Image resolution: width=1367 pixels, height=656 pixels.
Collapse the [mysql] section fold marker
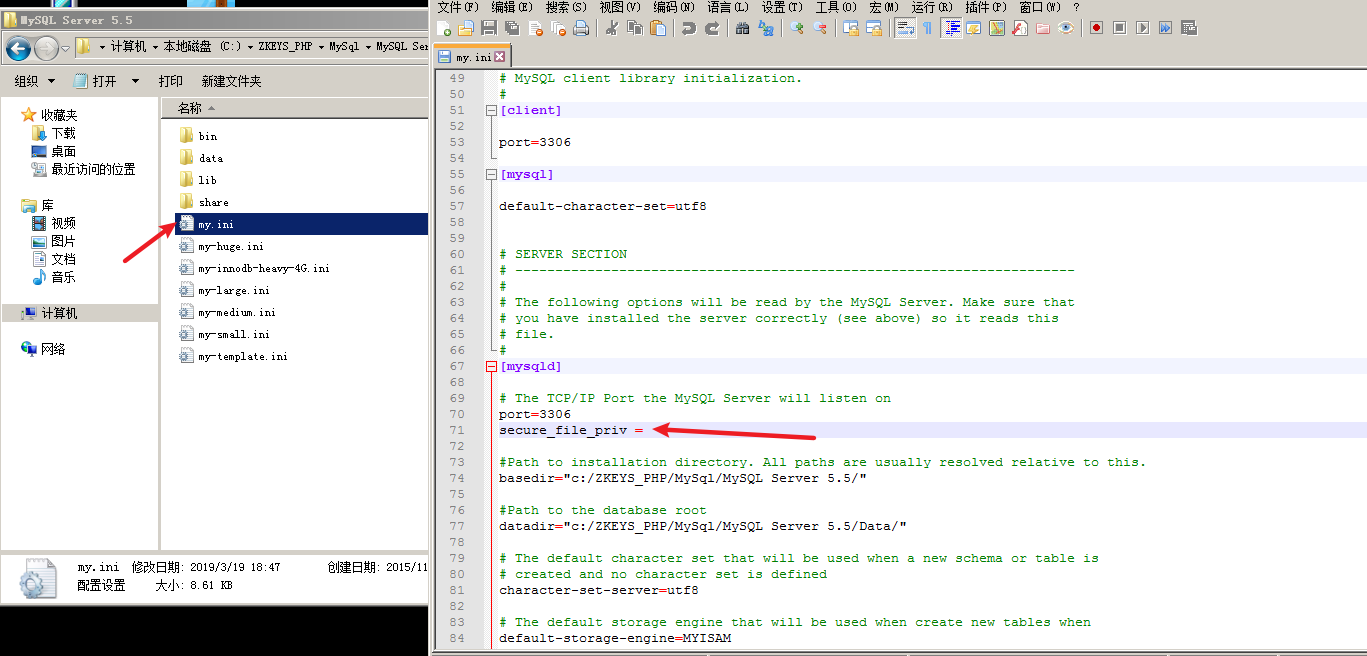coord(490,174)
